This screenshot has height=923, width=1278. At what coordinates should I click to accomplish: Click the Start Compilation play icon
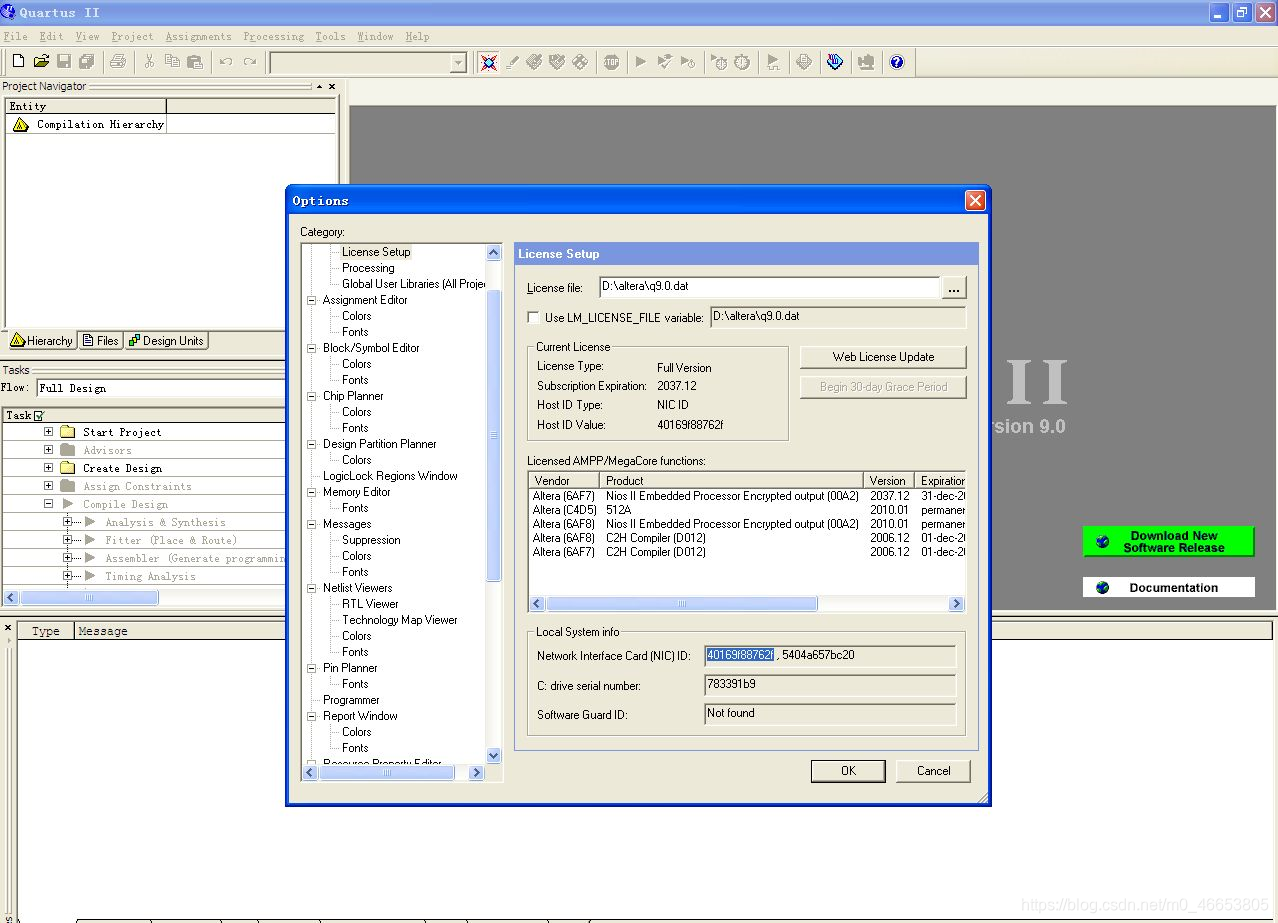(641, 62)
